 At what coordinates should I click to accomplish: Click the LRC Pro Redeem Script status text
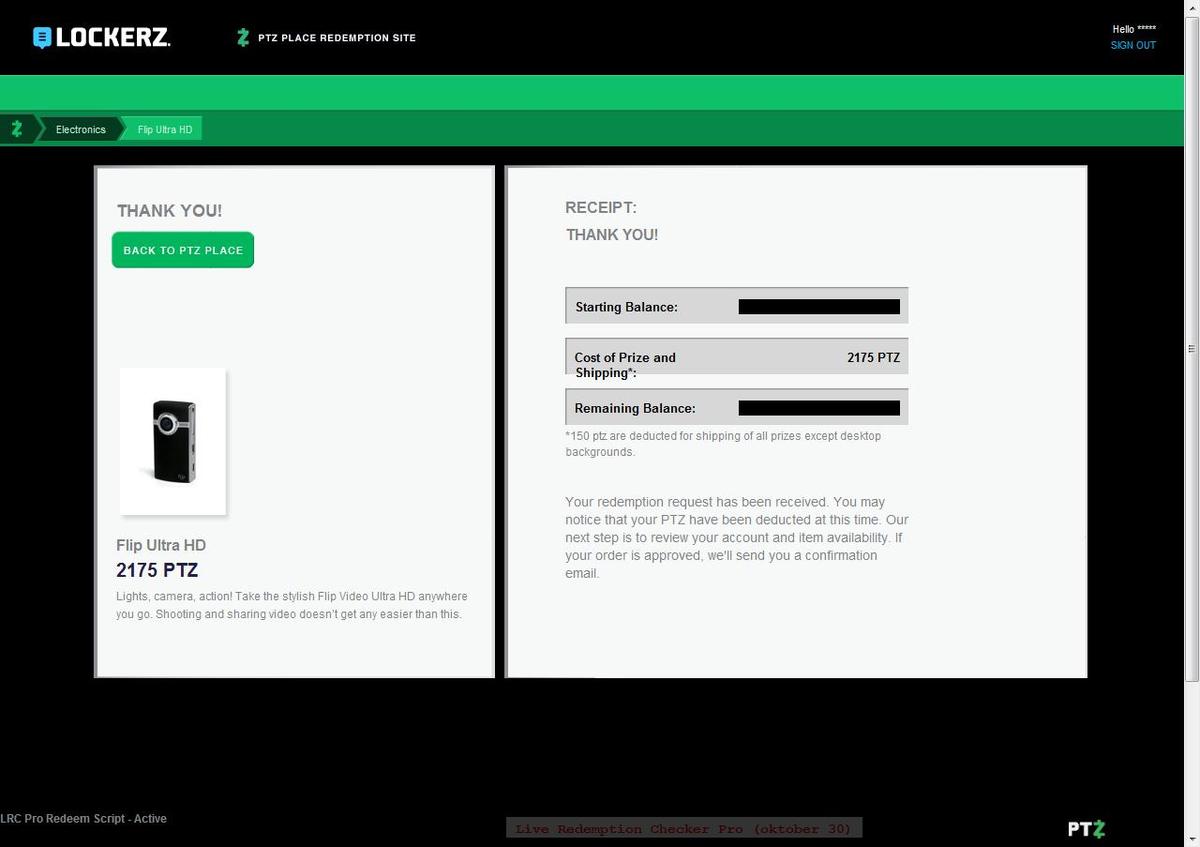pyautogui.click(x=84, y=819)
